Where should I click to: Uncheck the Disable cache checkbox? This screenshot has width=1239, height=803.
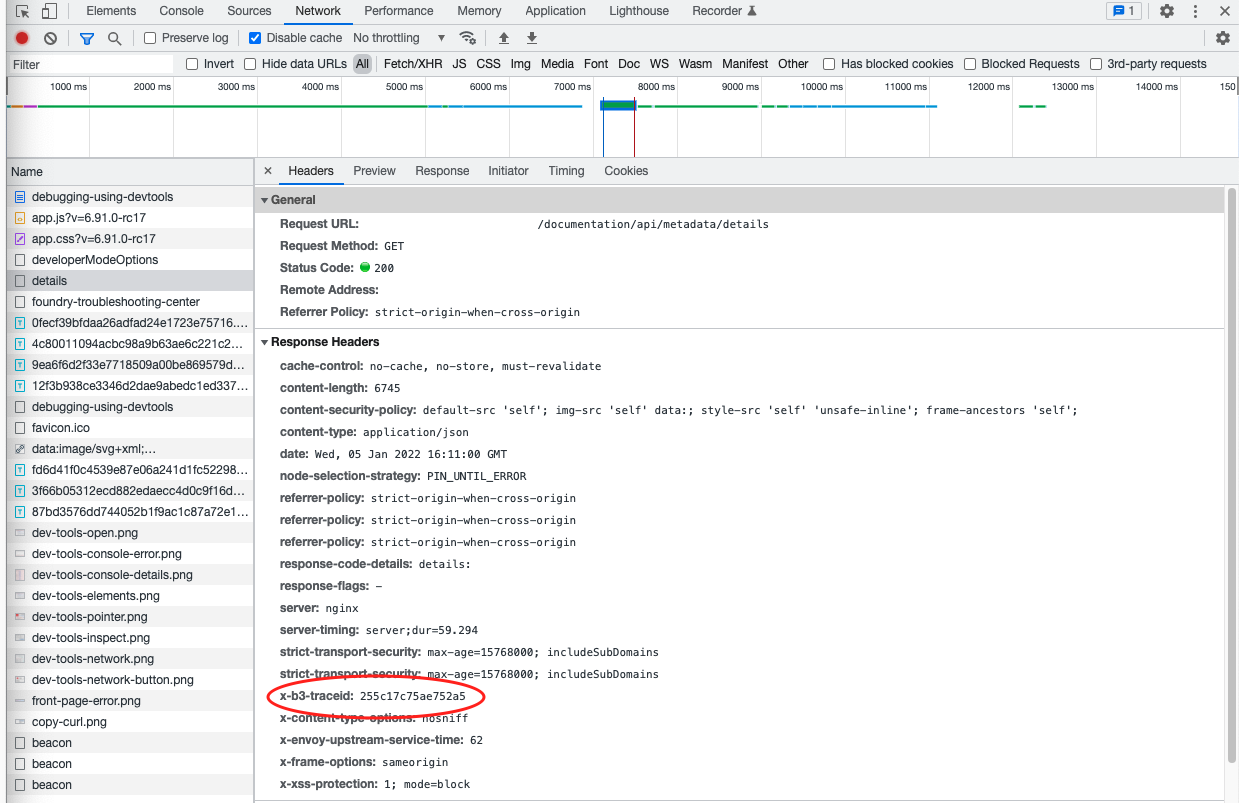click(255, 38)
